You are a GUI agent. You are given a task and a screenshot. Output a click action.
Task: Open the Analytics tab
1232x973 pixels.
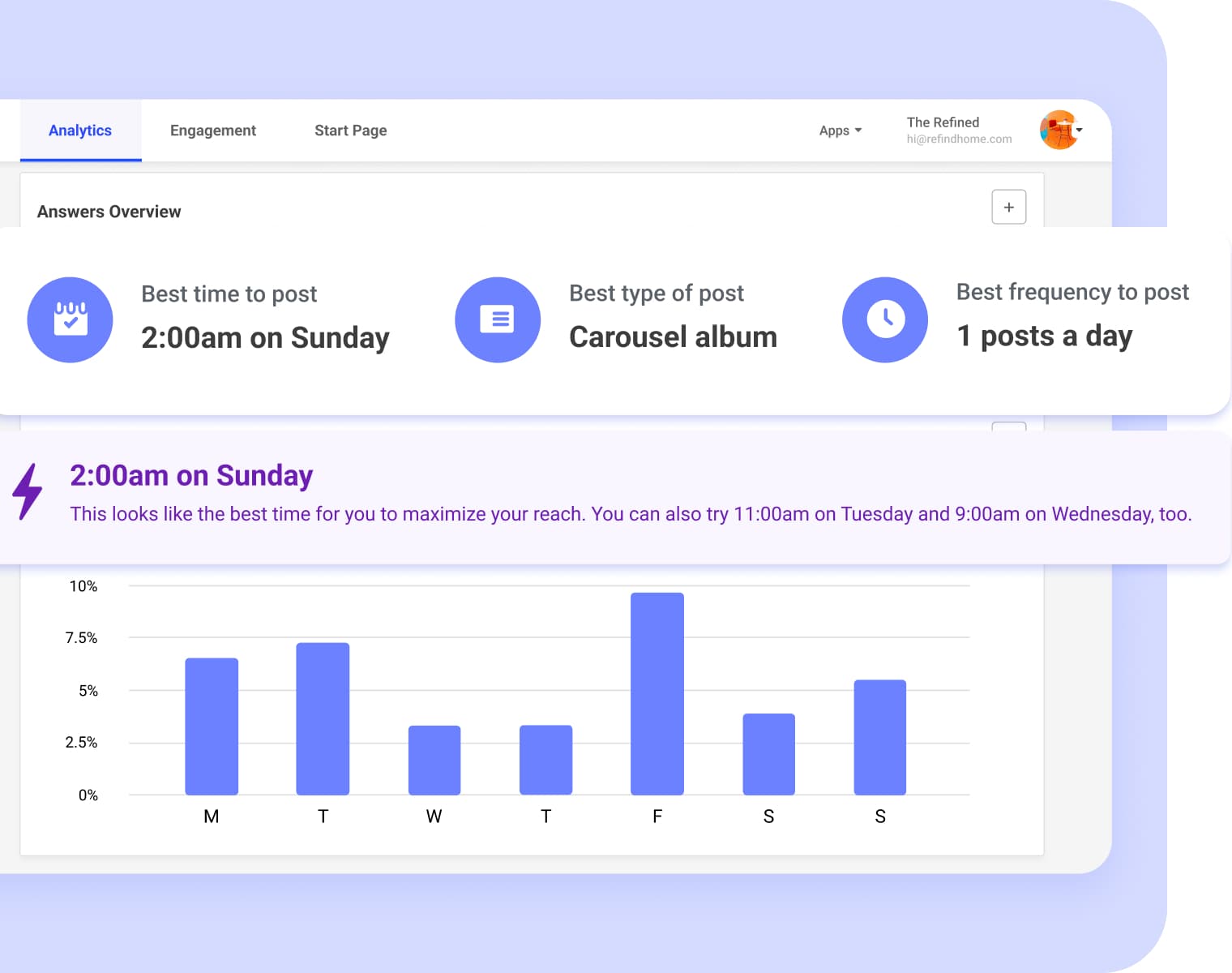click(x=80, y=131)
